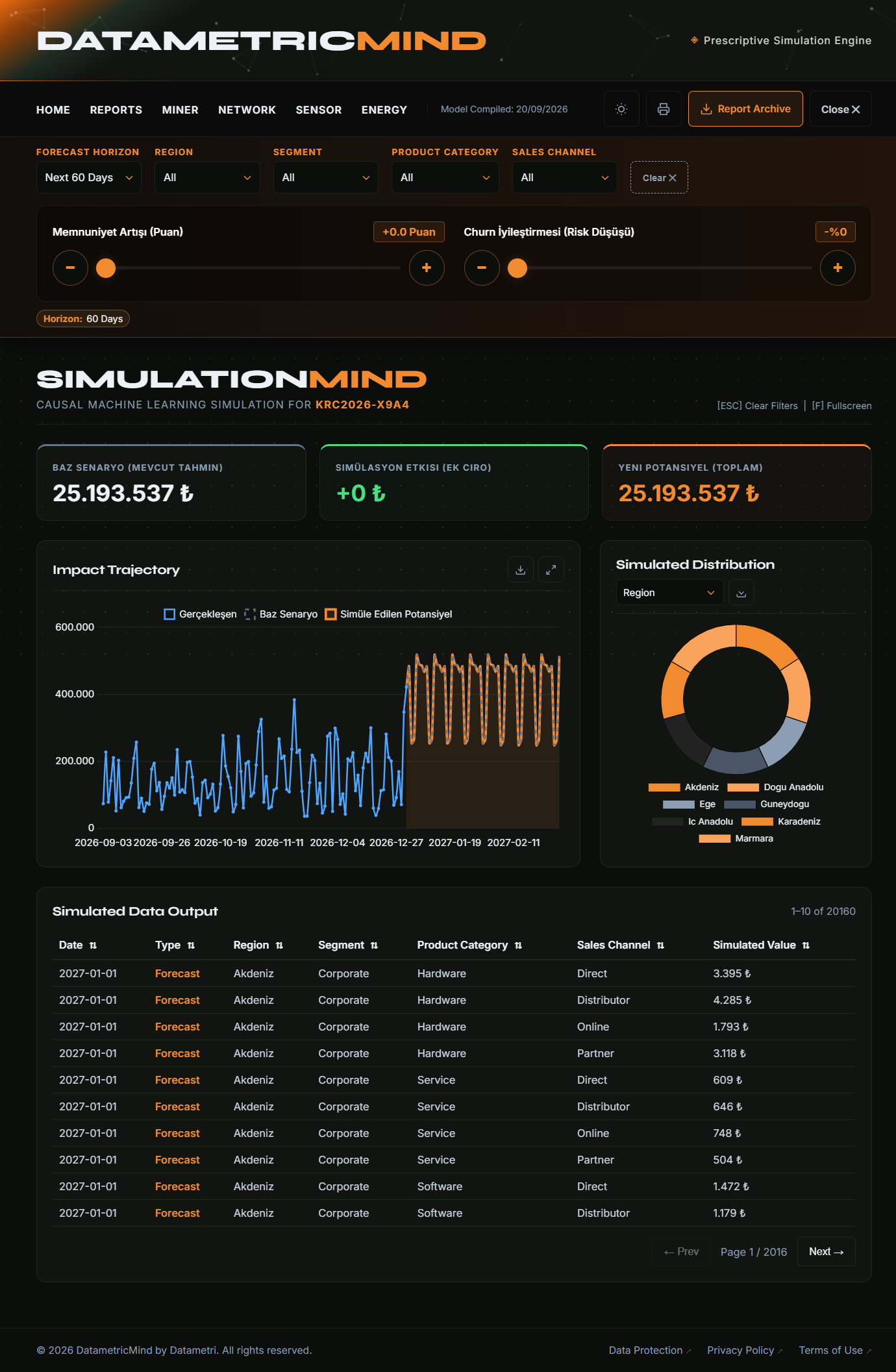
Task: Open the Miner menu item
Action: pos(180,110)
